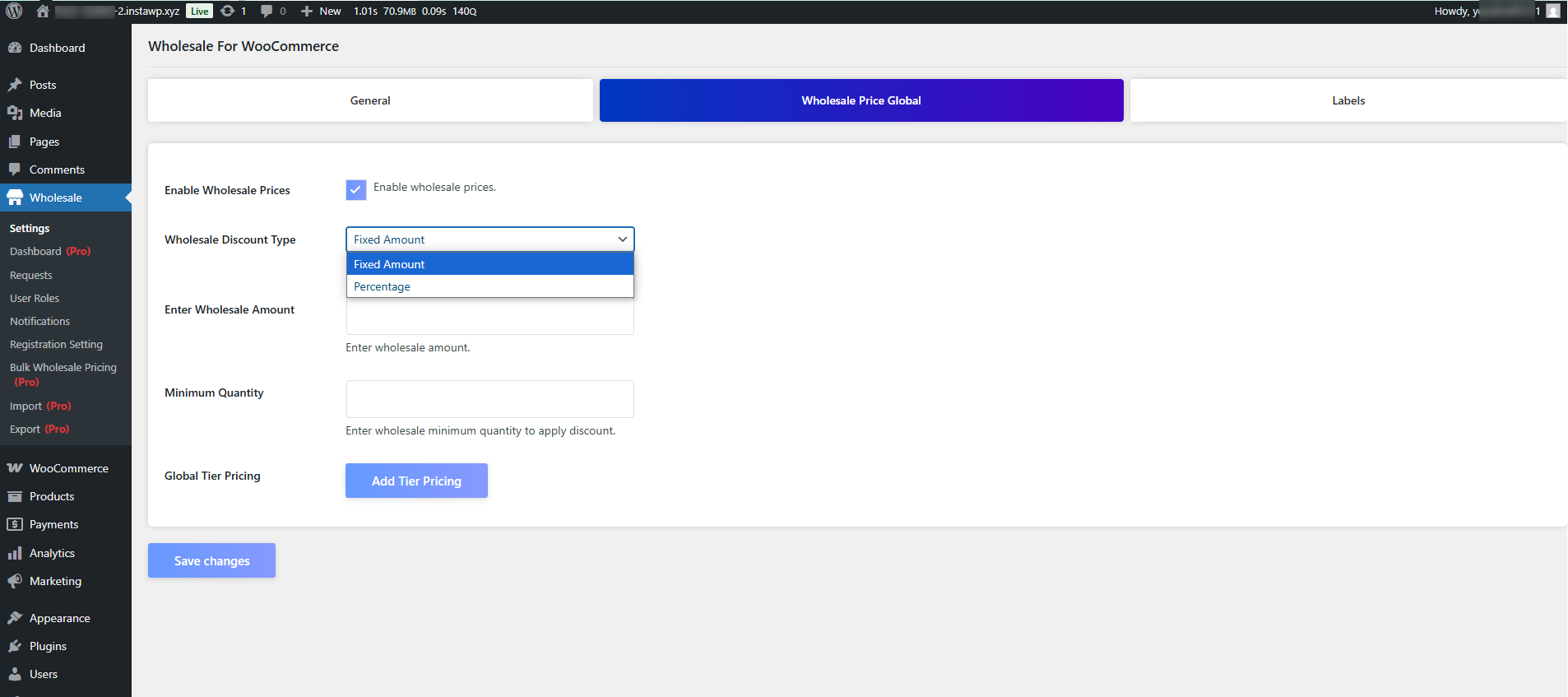Focus the Enter Wholesale Amount field
Image resolution: width=1568 pixels, height=697 pixels.
tap(490, 317)
